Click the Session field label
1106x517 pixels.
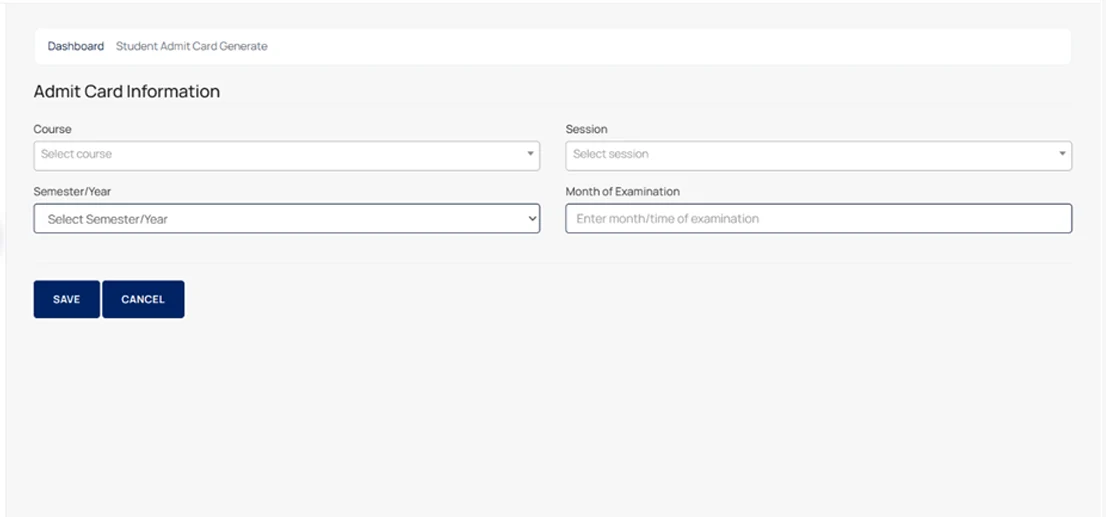point(586,129)
